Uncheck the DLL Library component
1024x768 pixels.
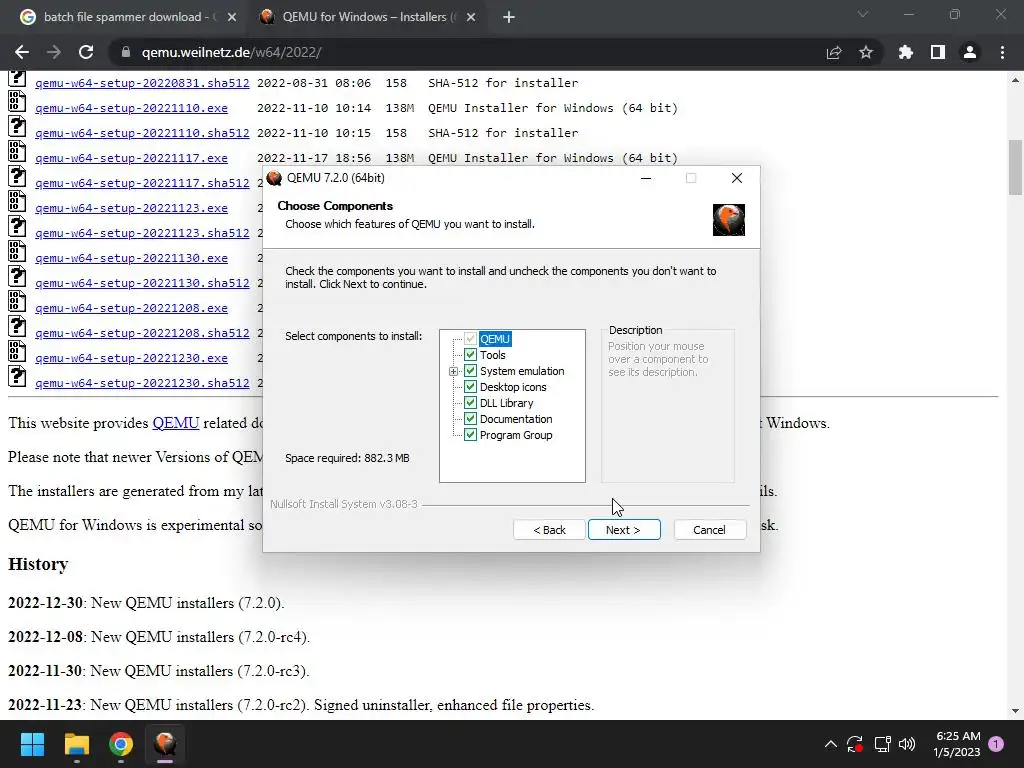coord(470,403)
